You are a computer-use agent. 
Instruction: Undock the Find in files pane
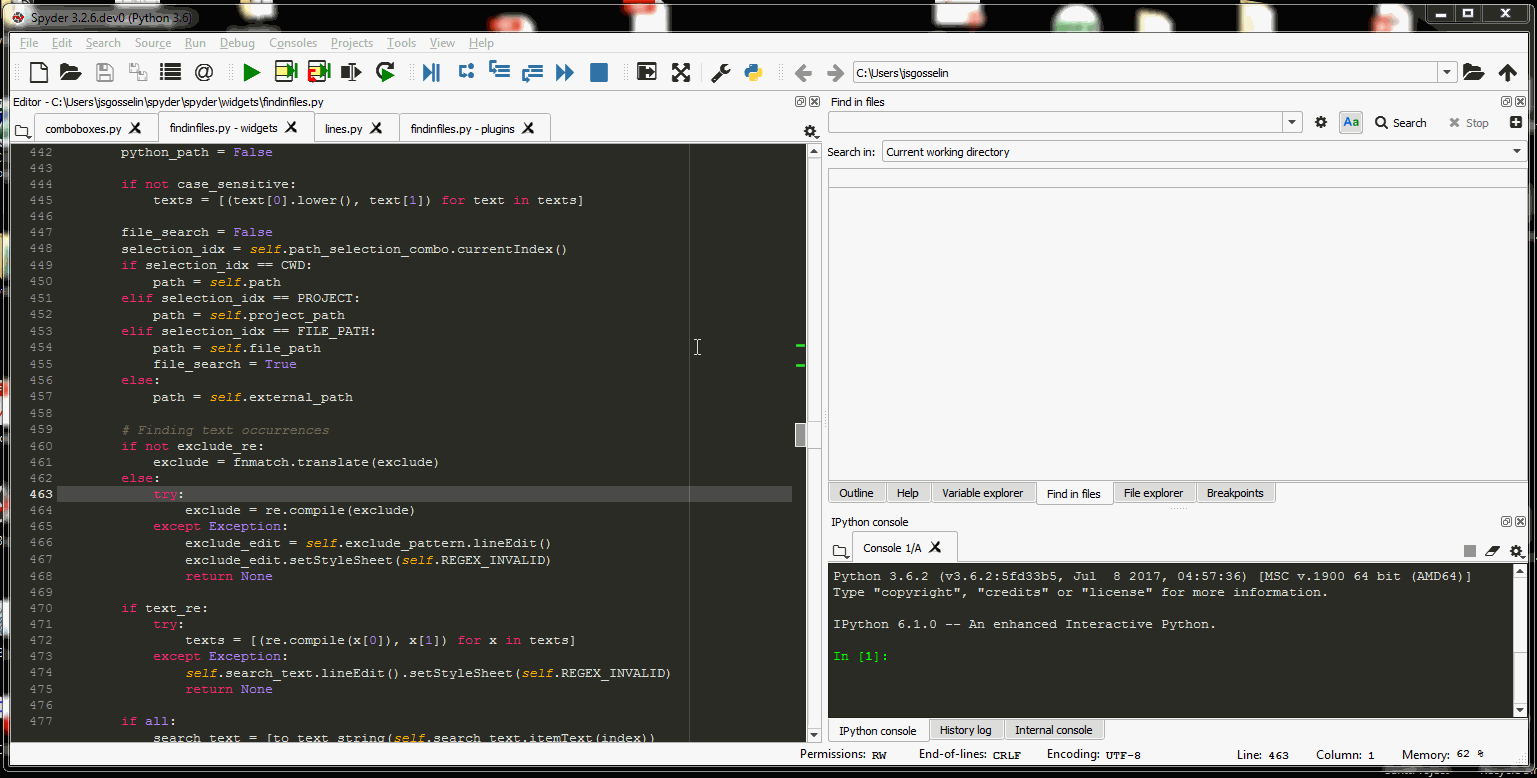pos(1506,102)
